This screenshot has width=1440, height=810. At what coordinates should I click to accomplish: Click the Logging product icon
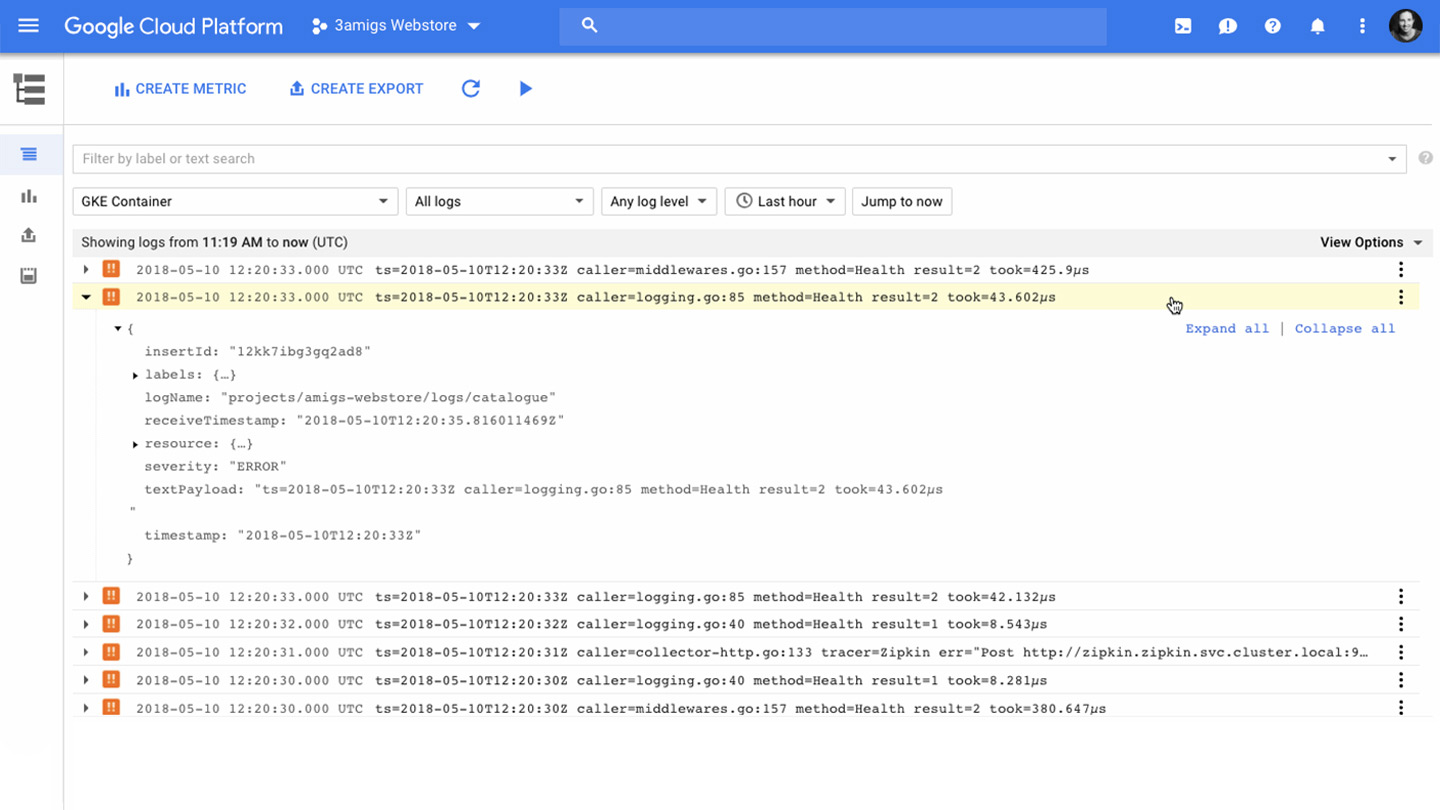30,89
